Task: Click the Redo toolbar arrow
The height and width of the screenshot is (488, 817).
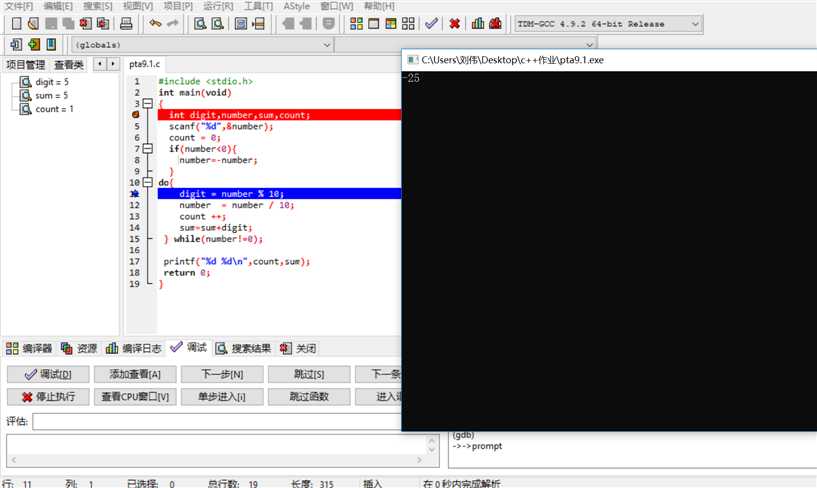Action: (x=172, y=23)
